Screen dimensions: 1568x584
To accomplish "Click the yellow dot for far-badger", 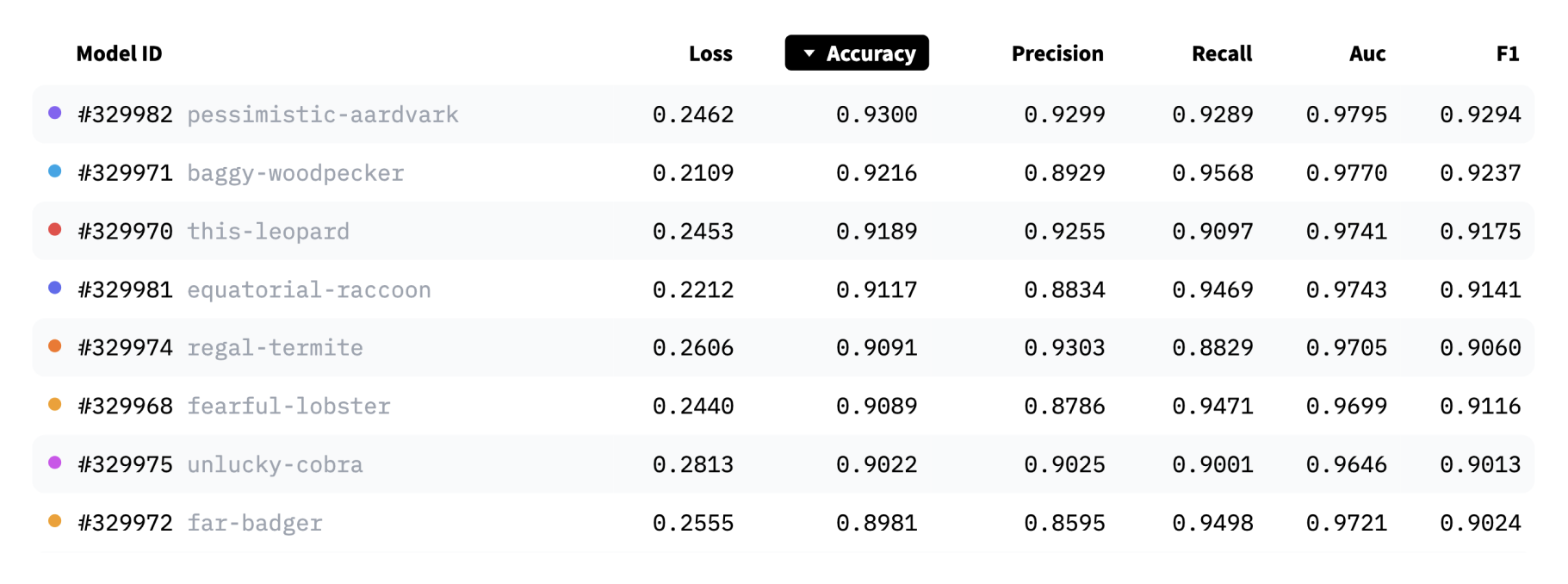I will (x=54, y=521).
